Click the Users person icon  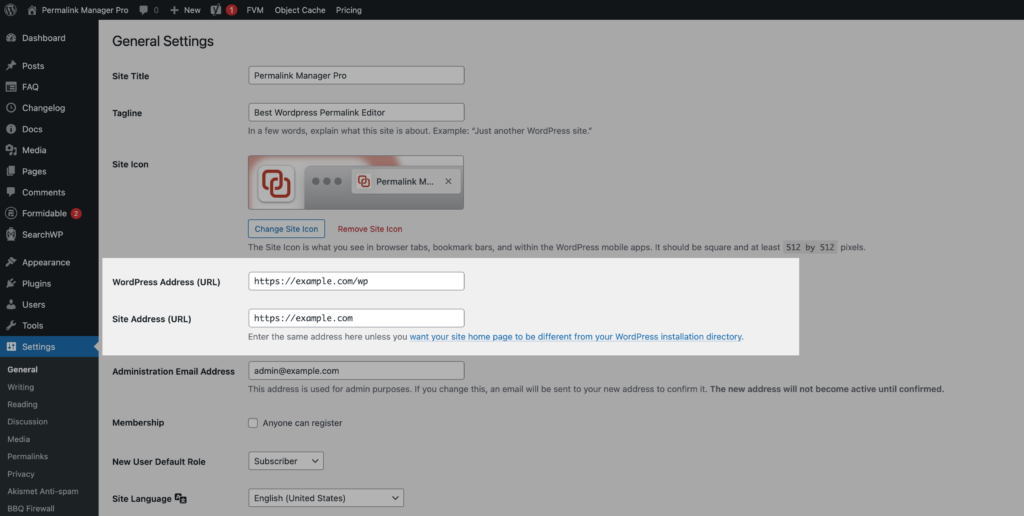[x=10, y=304]
